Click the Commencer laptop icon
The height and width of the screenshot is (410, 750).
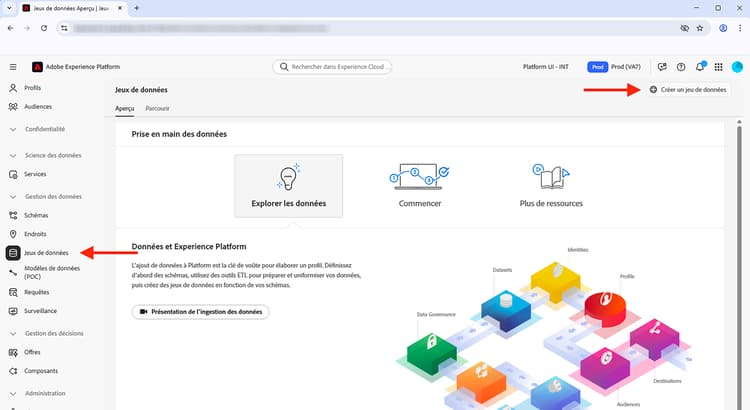[x=419, y=176]
